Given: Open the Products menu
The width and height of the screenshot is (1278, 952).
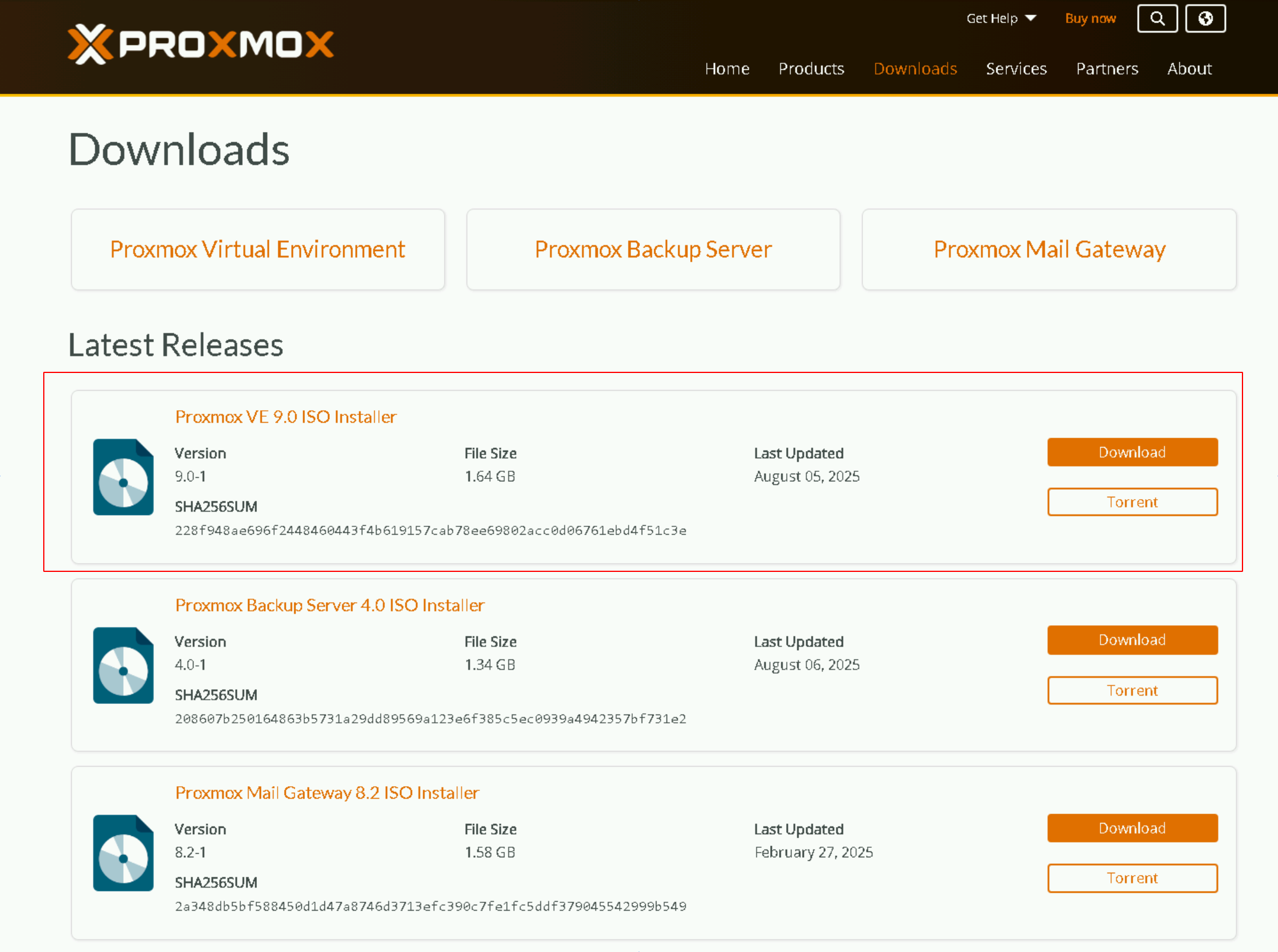Looking at the screenshot, I should click(x=811, y=69).
